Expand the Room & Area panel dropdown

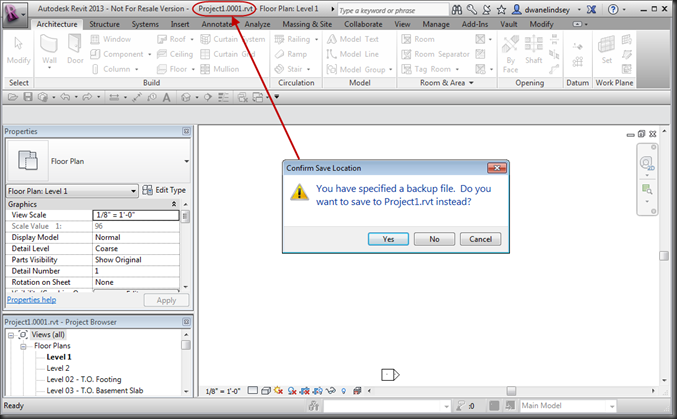point(471,83)
